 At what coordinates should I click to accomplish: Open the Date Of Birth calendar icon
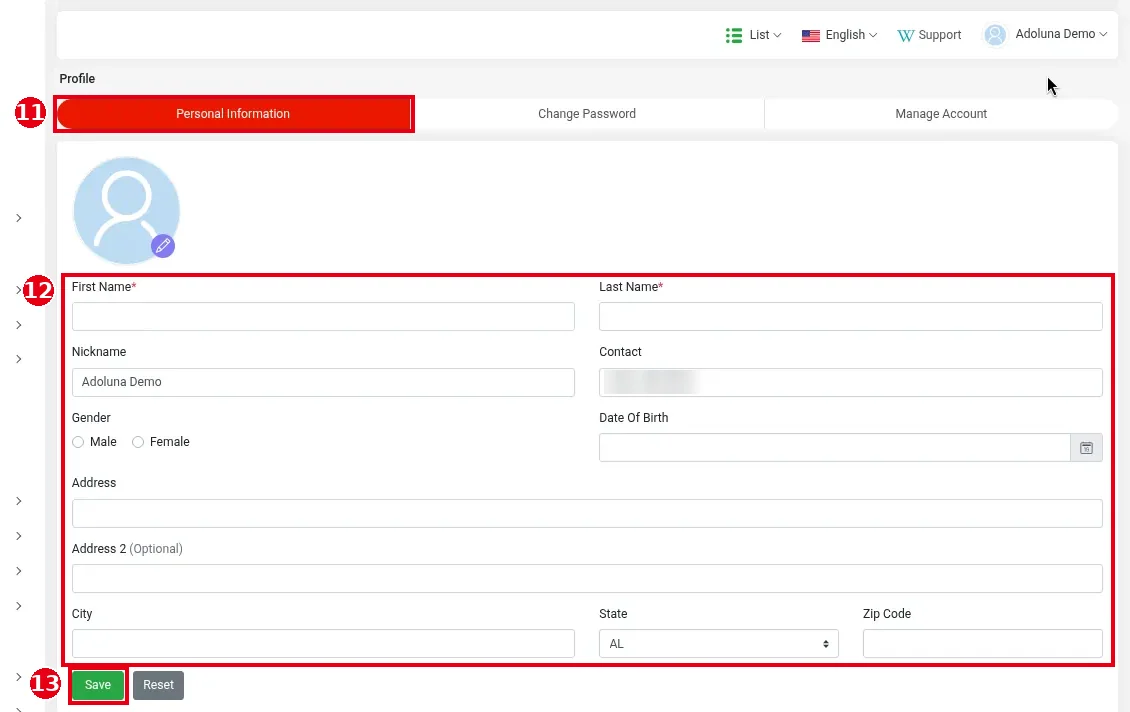point(1086,448)
